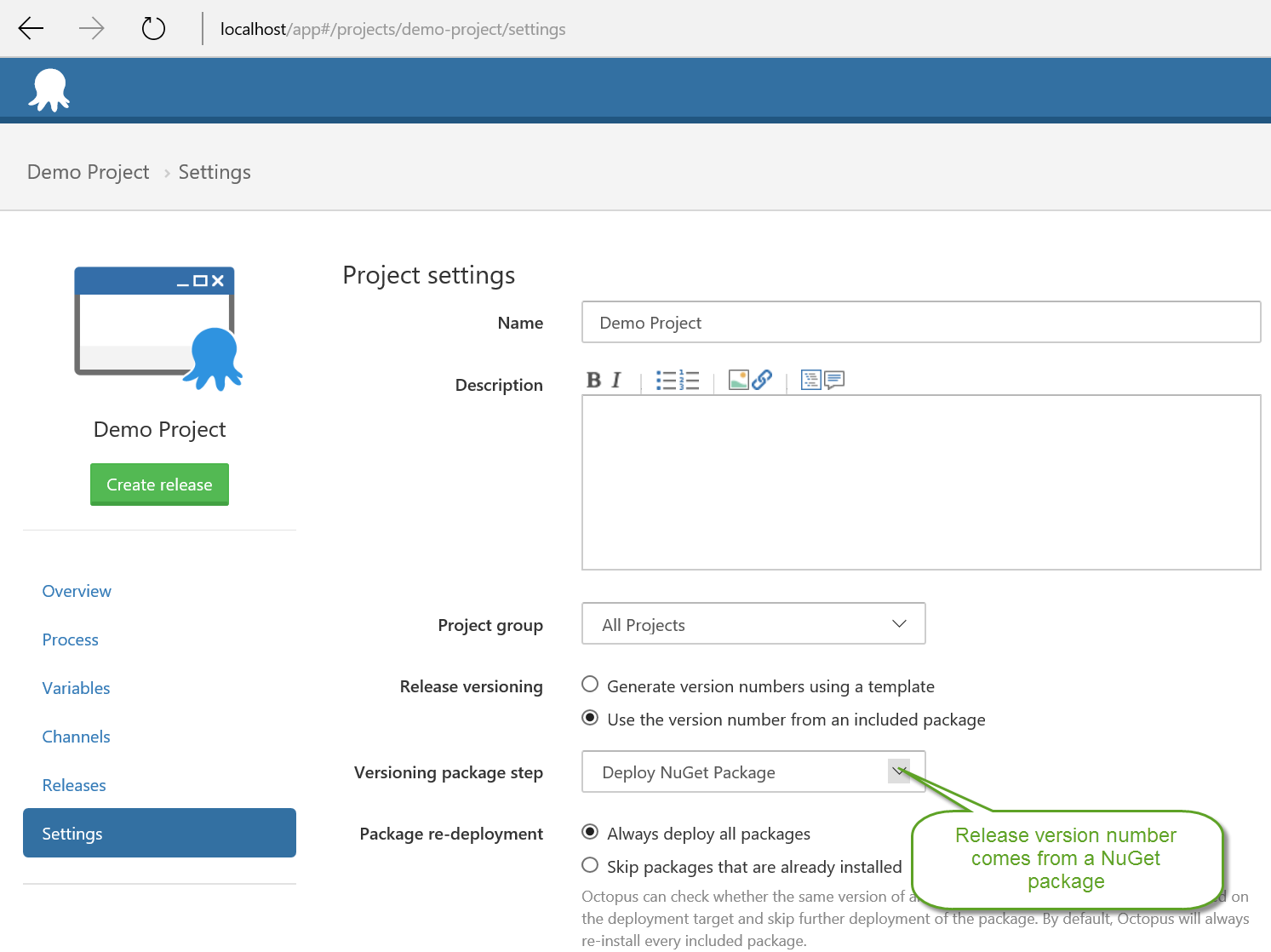Go to the Channels sidebar item
The width and height of the screenshot is (1271, 952).
76,737
